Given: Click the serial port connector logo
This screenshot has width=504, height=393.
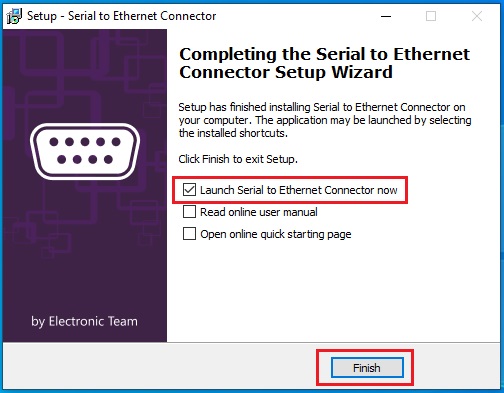Looking at the screenshot, I should pos(85,151).
